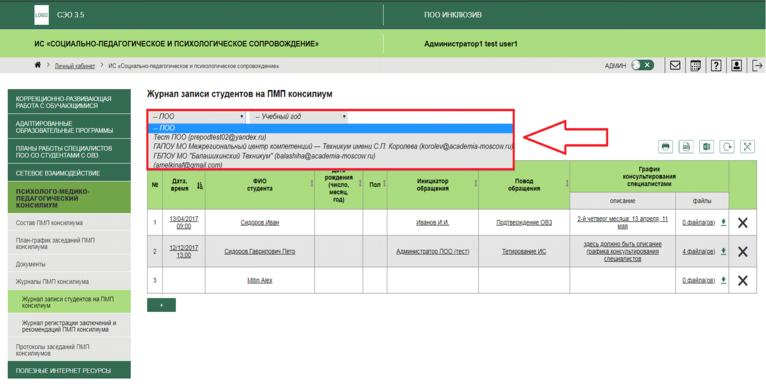Screen dimensions: 766x384
Task: Select Тест ПОО option in list
Action: [331, 137]
